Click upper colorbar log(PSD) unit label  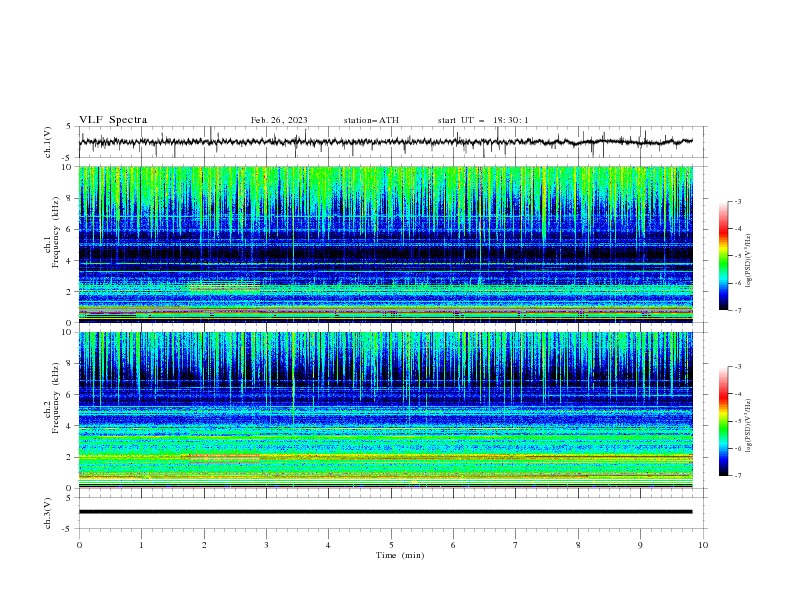(748, 261)
